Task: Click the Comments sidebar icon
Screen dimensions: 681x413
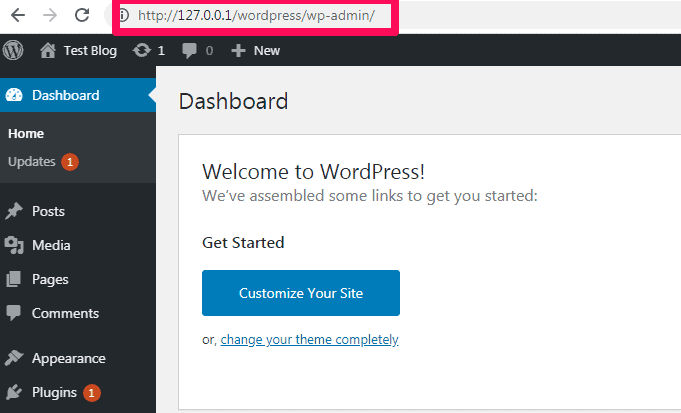Action: pyautogui.click(x=14, y=313)
